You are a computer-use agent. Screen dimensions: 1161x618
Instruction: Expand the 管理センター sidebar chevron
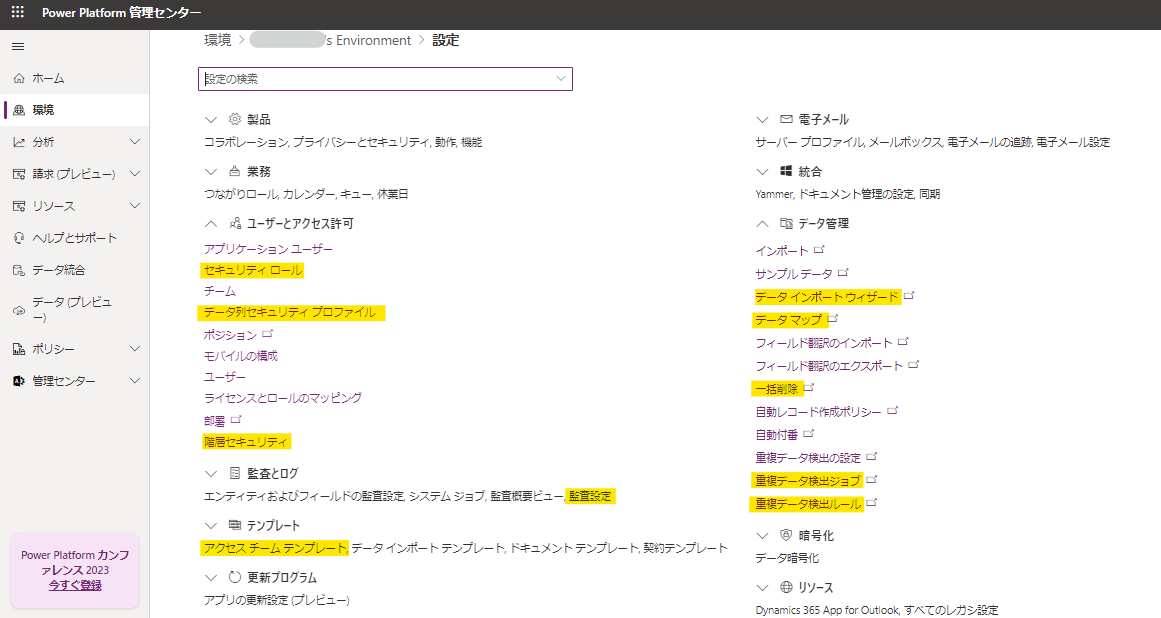tap(135, 380)
